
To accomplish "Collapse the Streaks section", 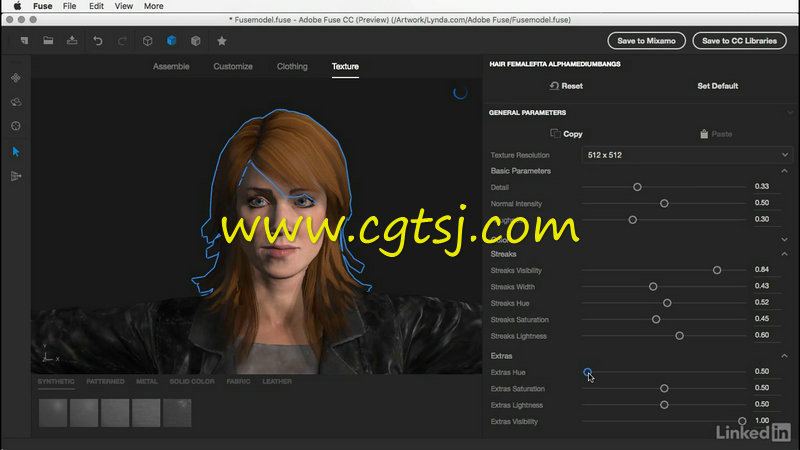I will click(785, 254).
